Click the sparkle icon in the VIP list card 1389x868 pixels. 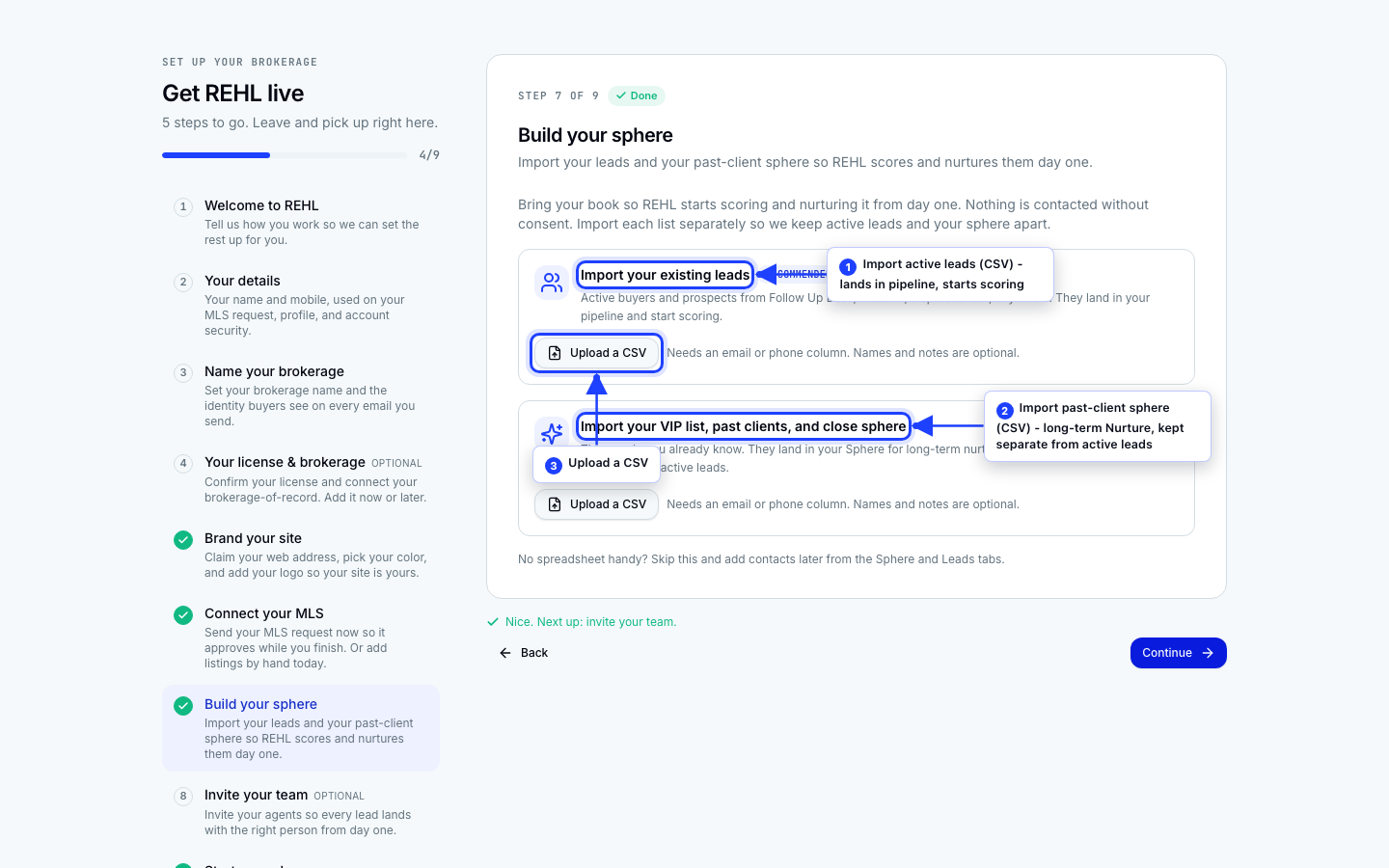pyautogui.click(x=552, y=433)
